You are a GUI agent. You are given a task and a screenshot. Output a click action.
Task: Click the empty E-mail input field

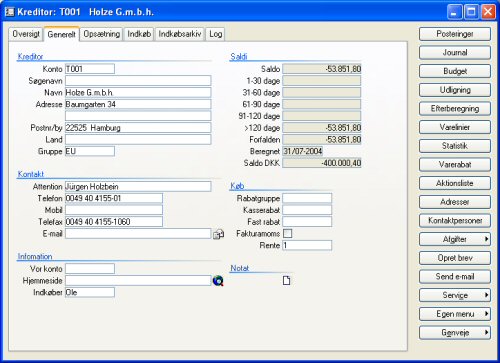tap(138, 233)
